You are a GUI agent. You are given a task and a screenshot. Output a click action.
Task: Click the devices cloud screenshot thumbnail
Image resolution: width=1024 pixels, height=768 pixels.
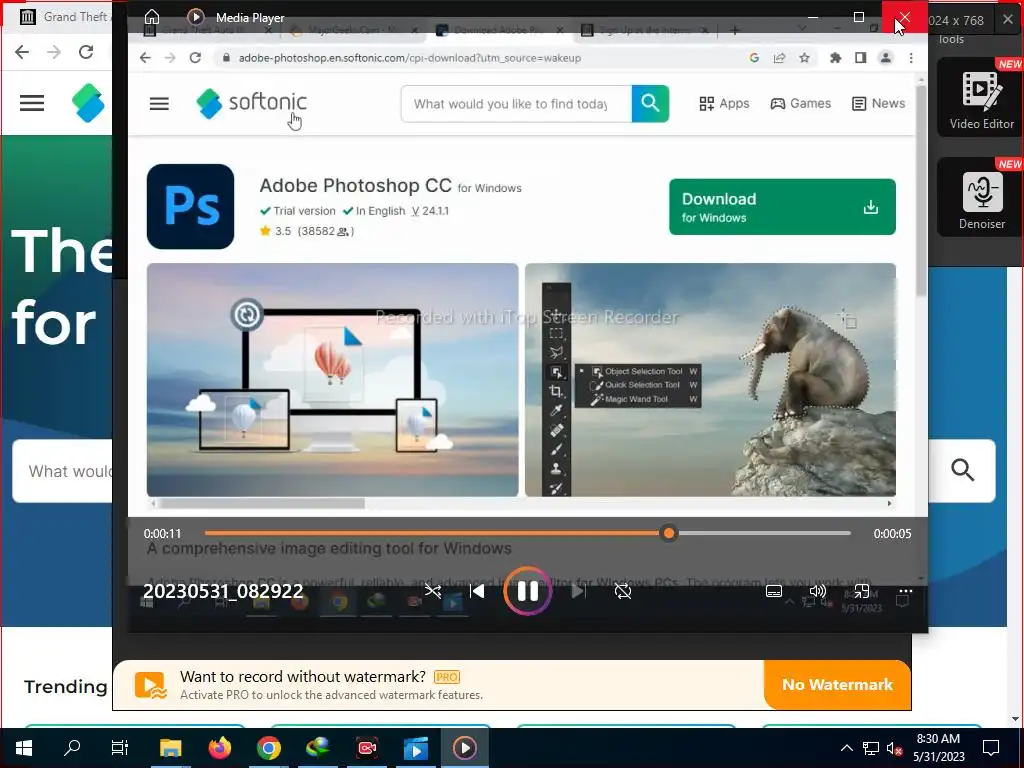[332, 380]
